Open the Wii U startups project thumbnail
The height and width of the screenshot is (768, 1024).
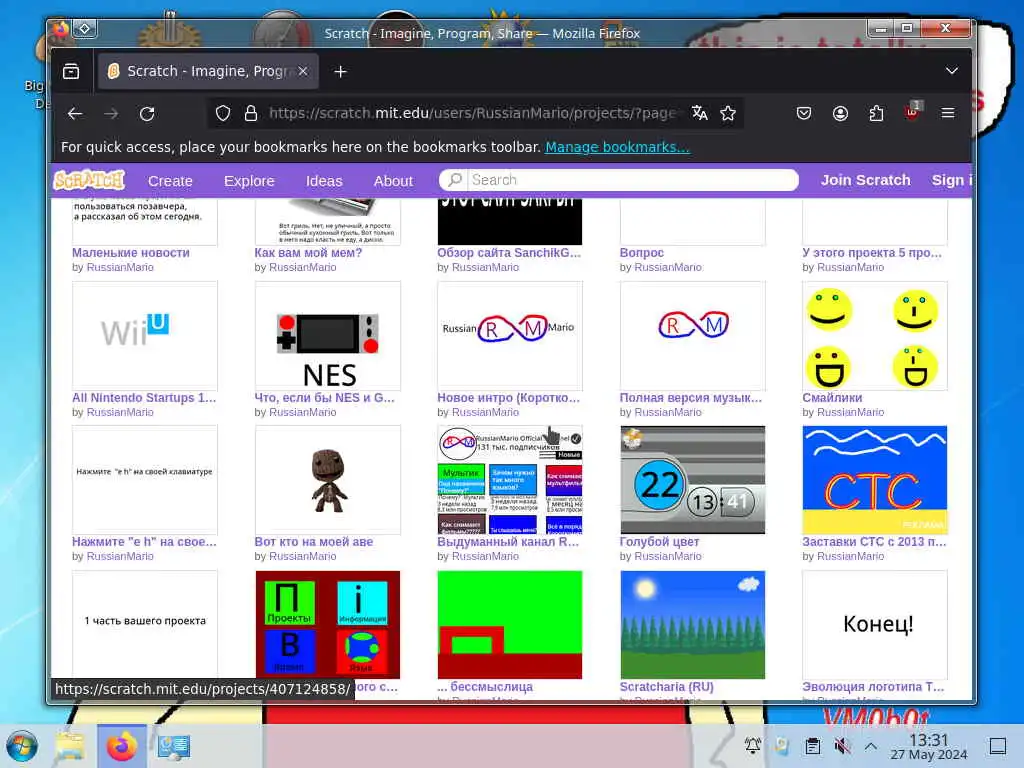pyautogui.click(x=145, y=336)
